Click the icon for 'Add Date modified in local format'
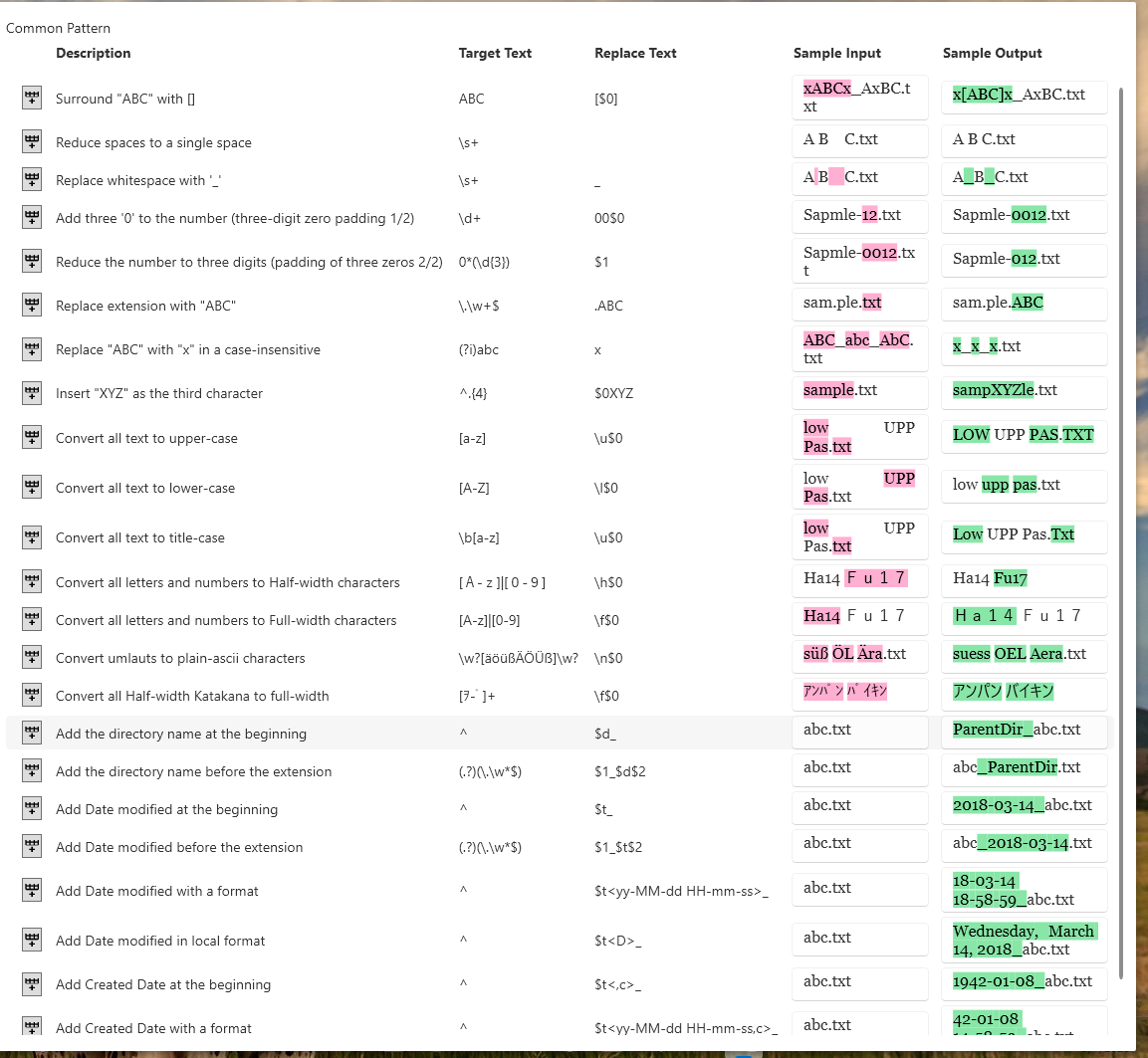This screenshot has width=1148, height=1058. click(32, 941)
